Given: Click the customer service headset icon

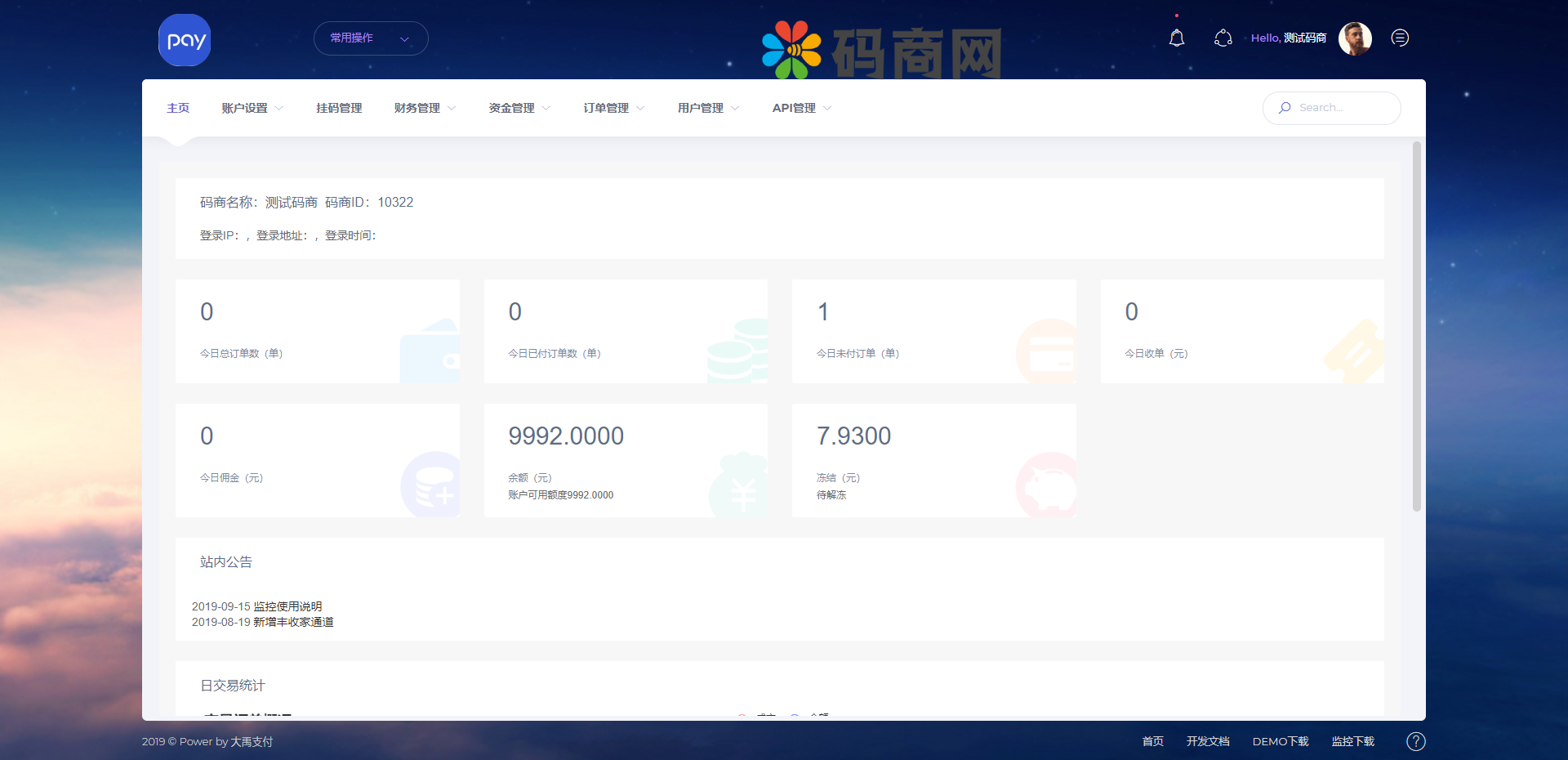Looking at the screenshot, I should pyautogui.click(x=1223, y=38).
